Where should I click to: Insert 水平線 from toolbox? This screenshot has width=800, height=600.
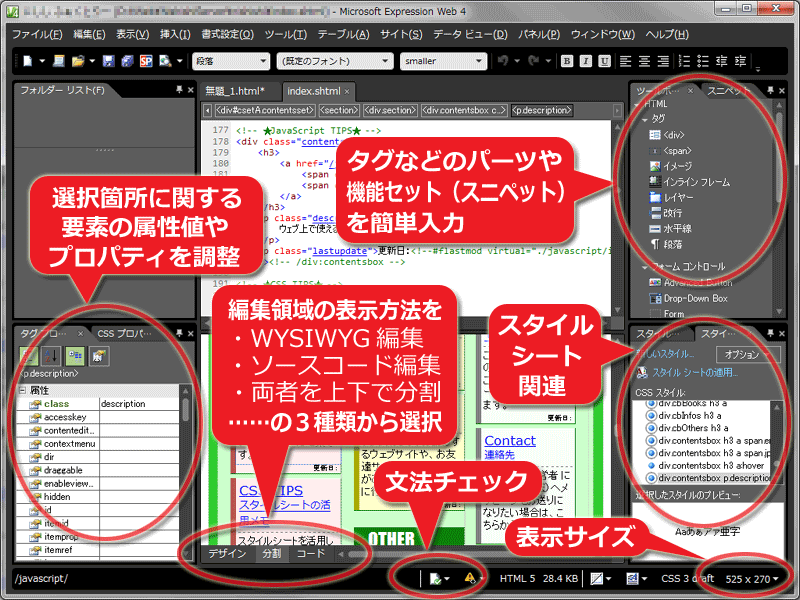[670, 229]
